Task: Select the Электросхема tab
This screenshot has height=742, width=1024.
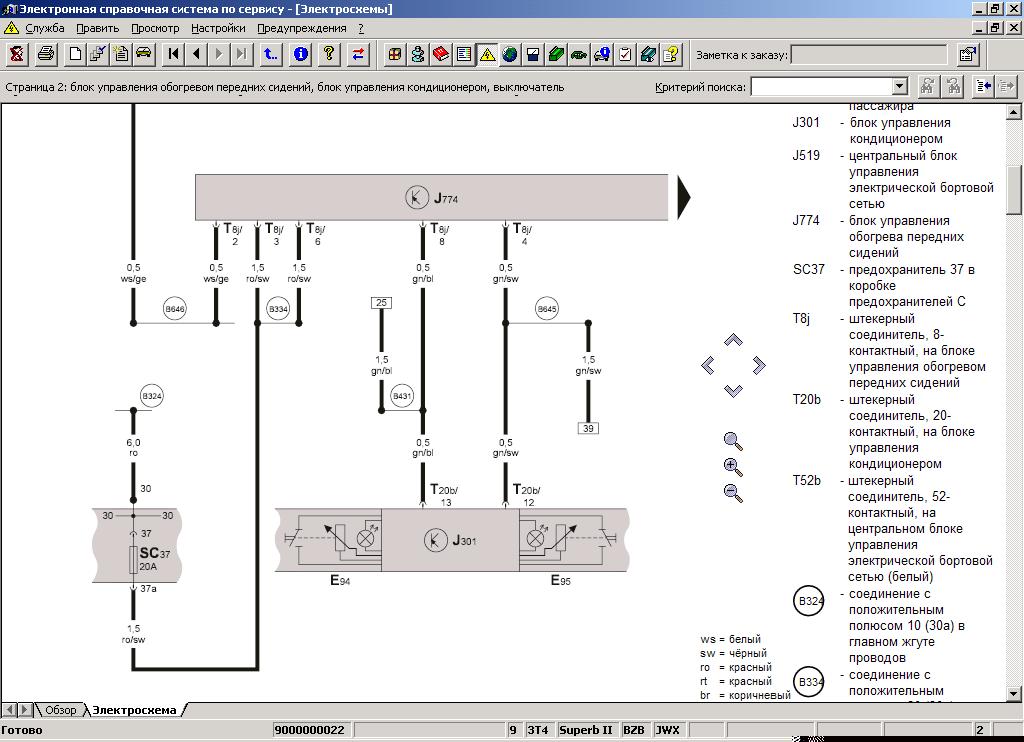Action: (134, 709)
